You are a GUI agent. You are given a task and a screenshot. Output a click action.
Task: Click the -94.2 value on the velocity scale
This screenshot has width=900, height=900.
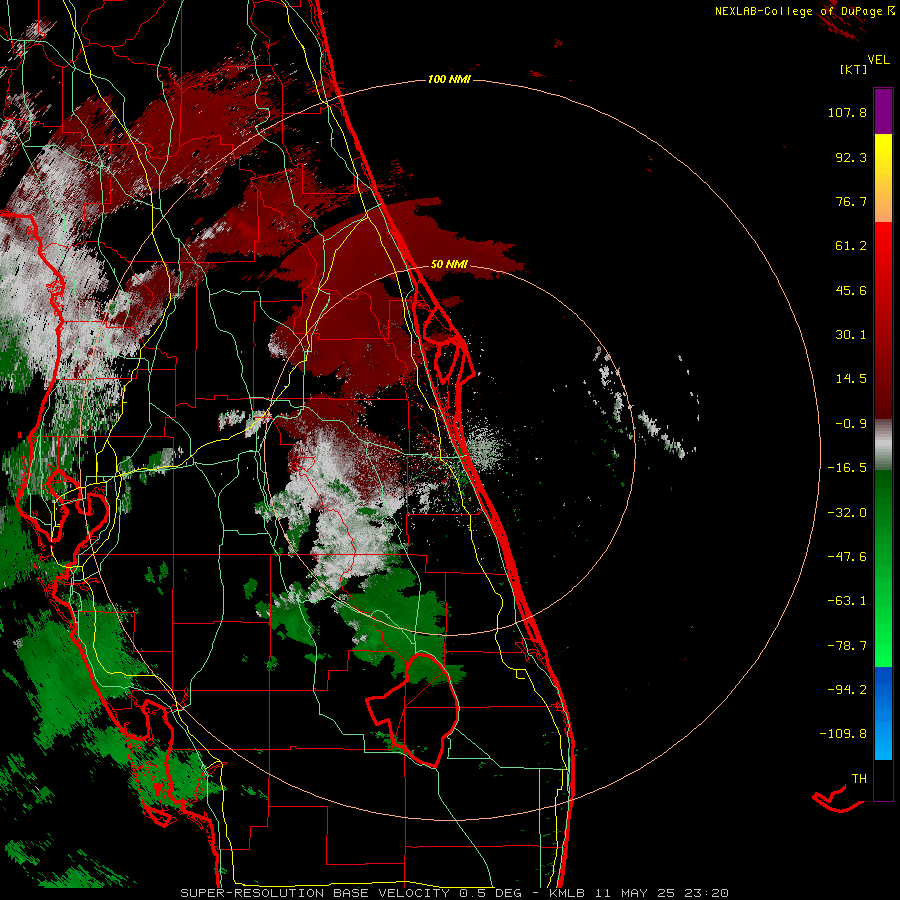click(x=847, y=689)
